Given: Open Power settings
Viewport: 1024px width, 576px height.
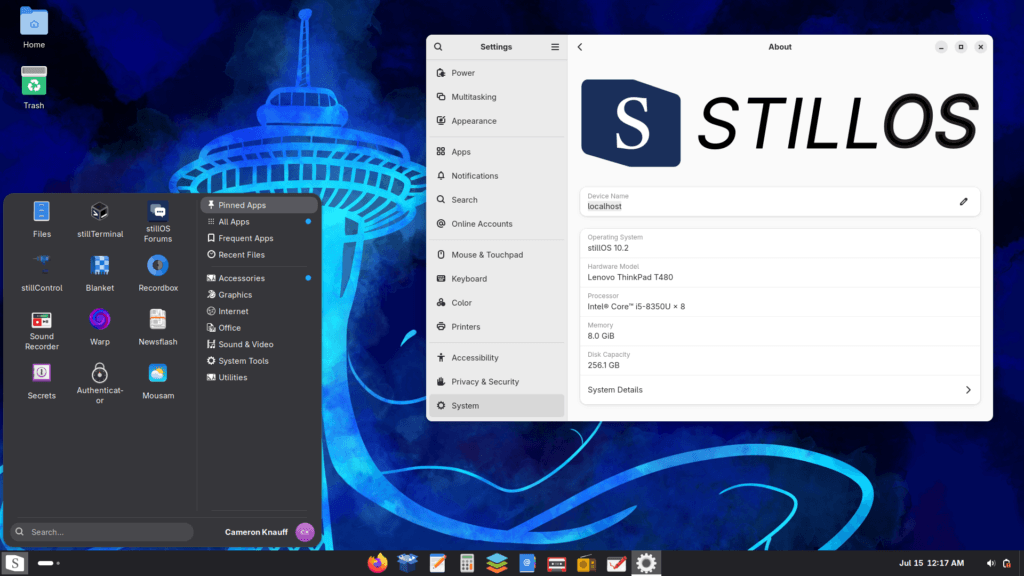Looking at the screenshot, I should [496, 73].
